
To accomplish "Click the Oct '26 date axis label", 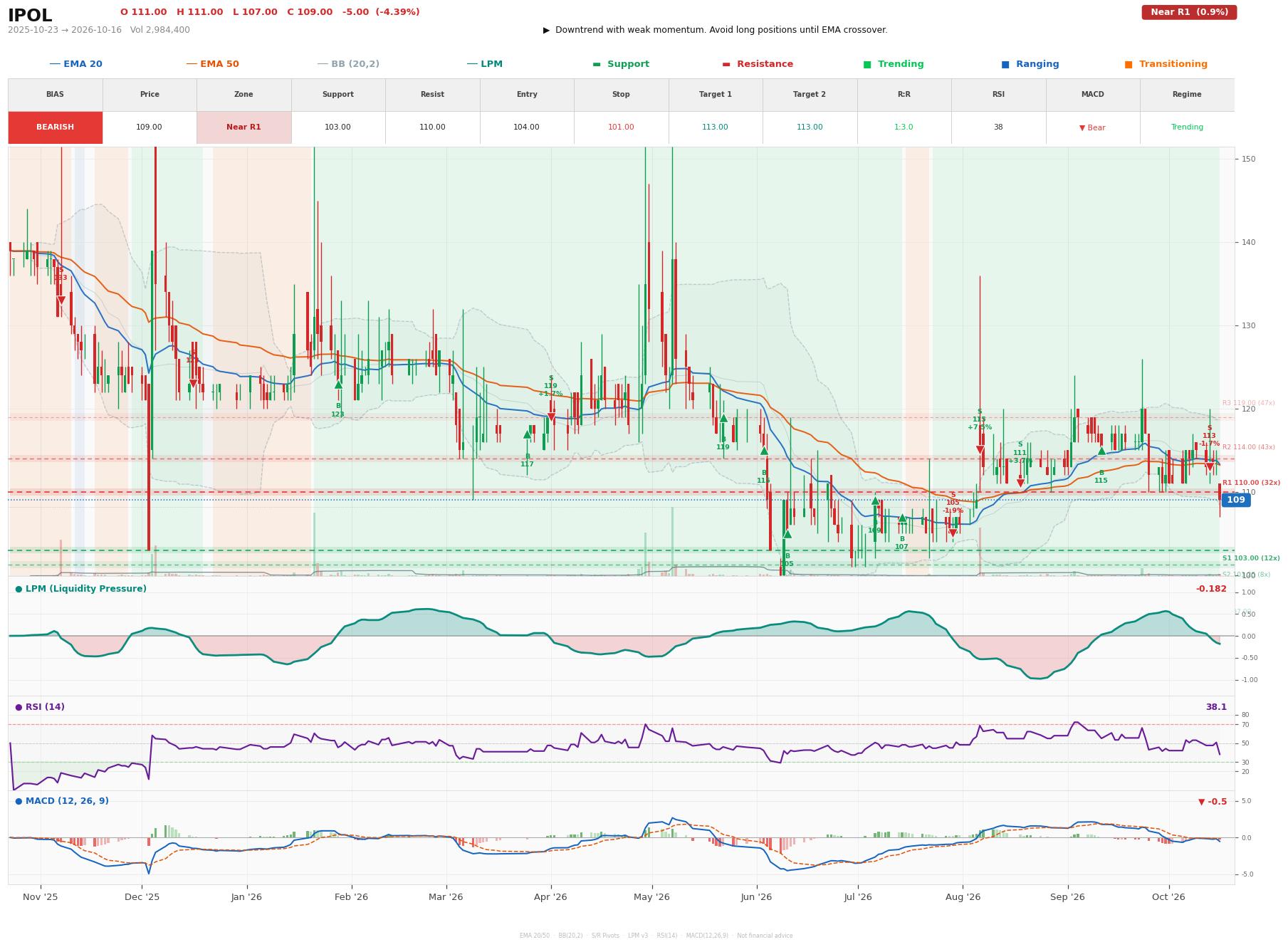I will pos(1168,897).
